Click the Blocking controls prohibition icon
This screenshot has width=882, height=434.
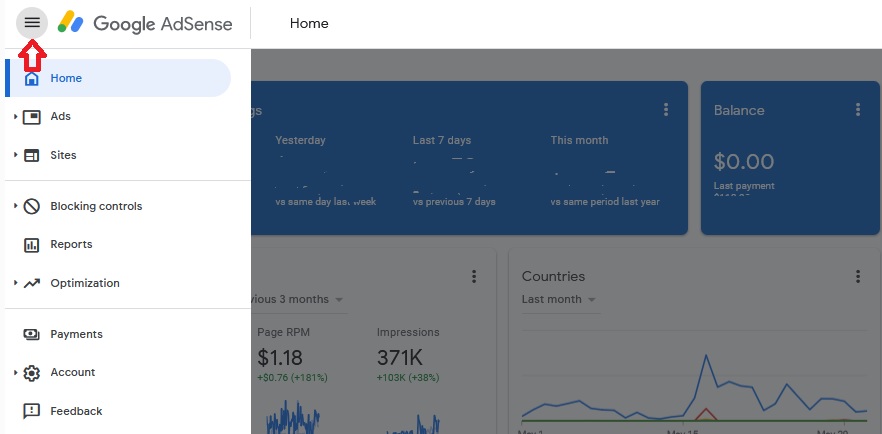pyautogui.click(x=32, y=206)
